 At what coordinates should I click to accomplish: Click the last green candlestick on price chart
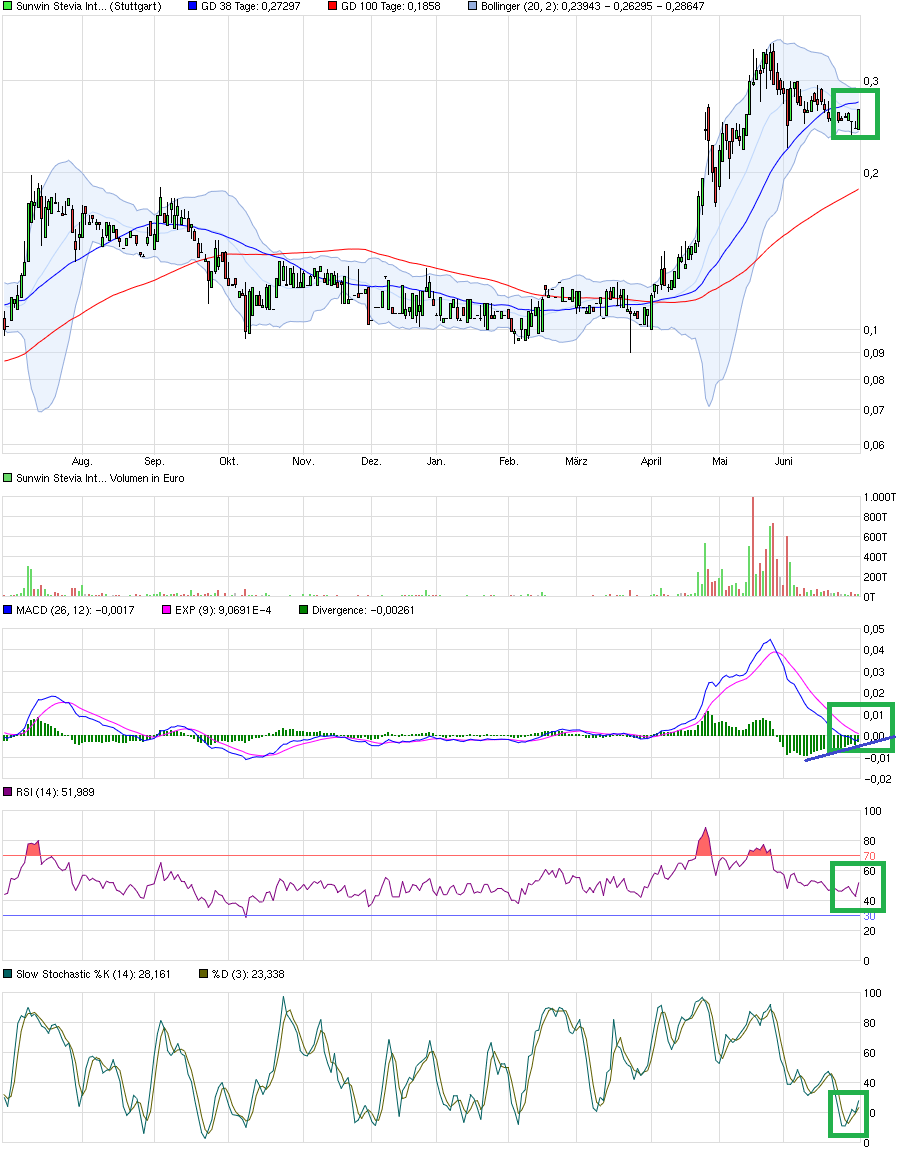pos(858,118)
